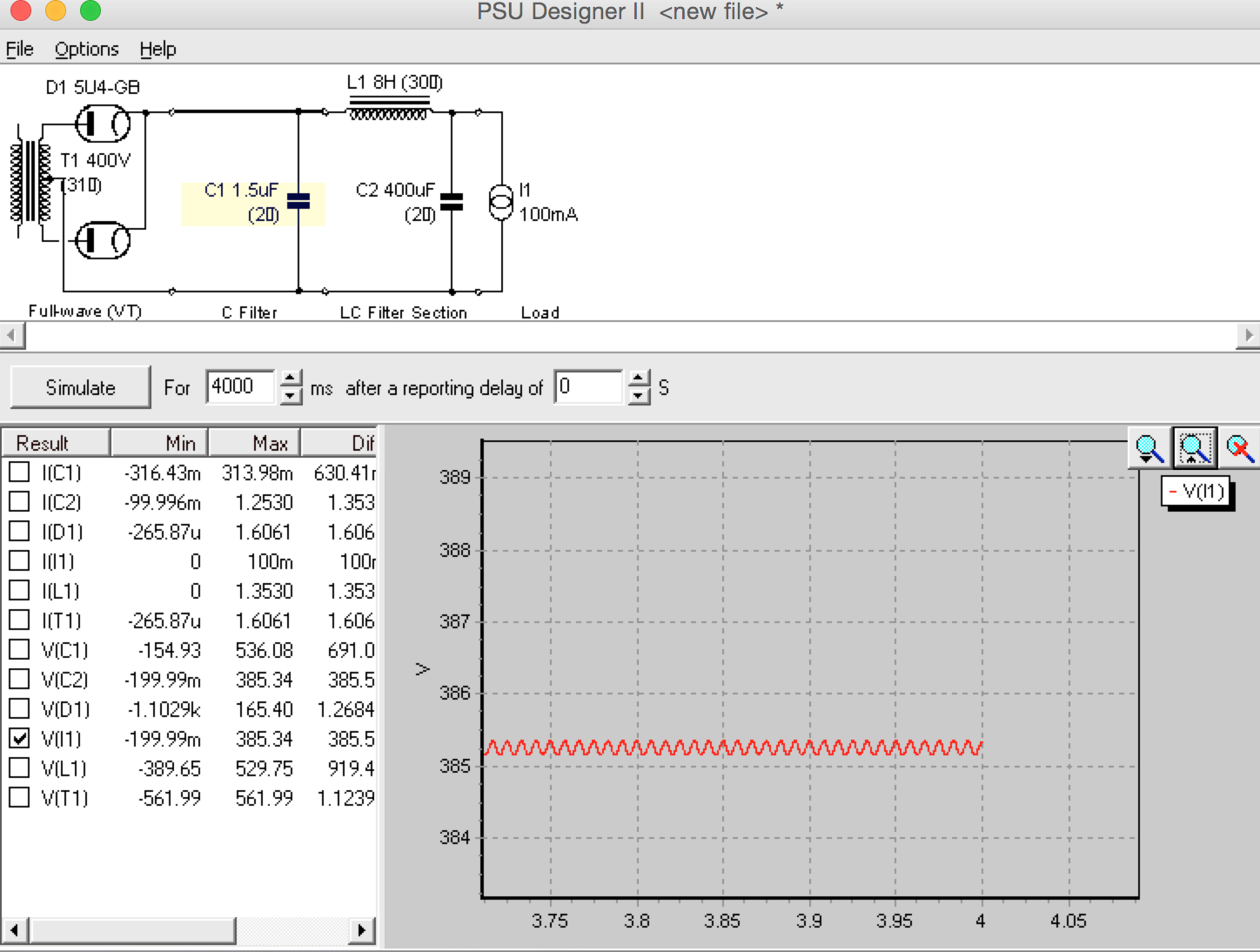Enable the I(L1) result checkbox
This screenshot has height=952, width=1260.
19,590
